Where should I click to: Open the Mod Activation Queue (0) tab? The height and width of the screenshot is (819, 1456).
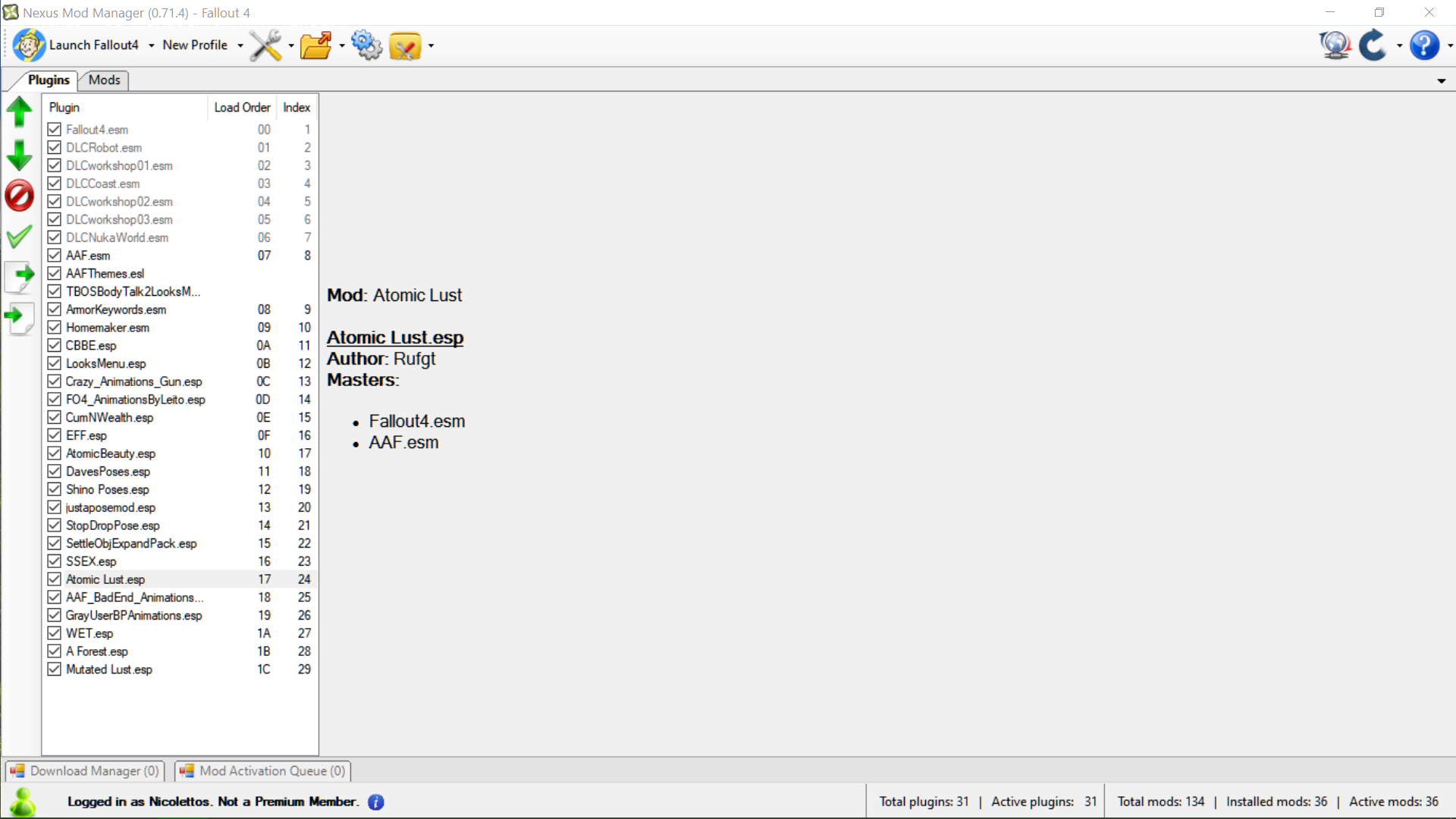click(x=263, y=771)
